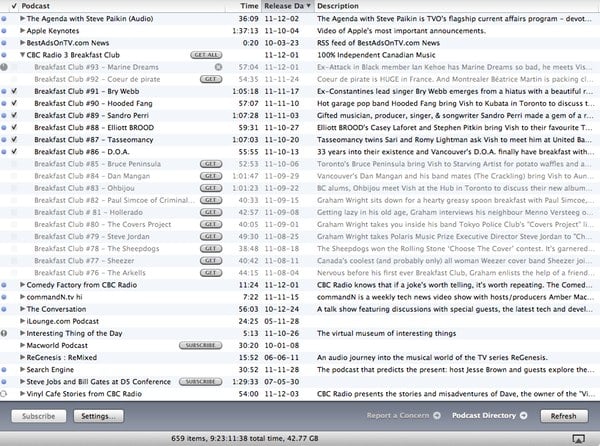The height and width of the screenshot is (446, 600).
Task: Click the arrow beside Report a Concern
Action: tap(437, 415)
